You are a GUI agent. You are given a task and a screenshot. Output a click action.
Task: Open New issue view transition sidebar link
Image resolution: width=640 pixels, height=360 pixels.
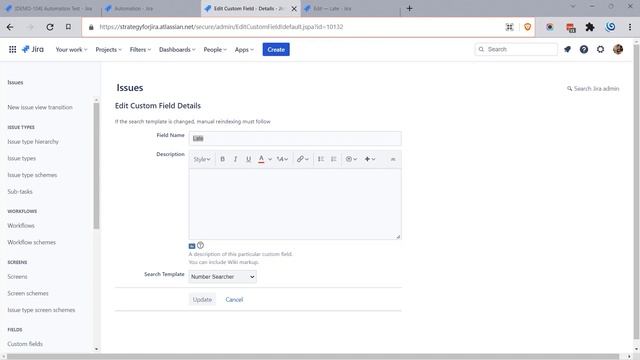pos(40,107)
